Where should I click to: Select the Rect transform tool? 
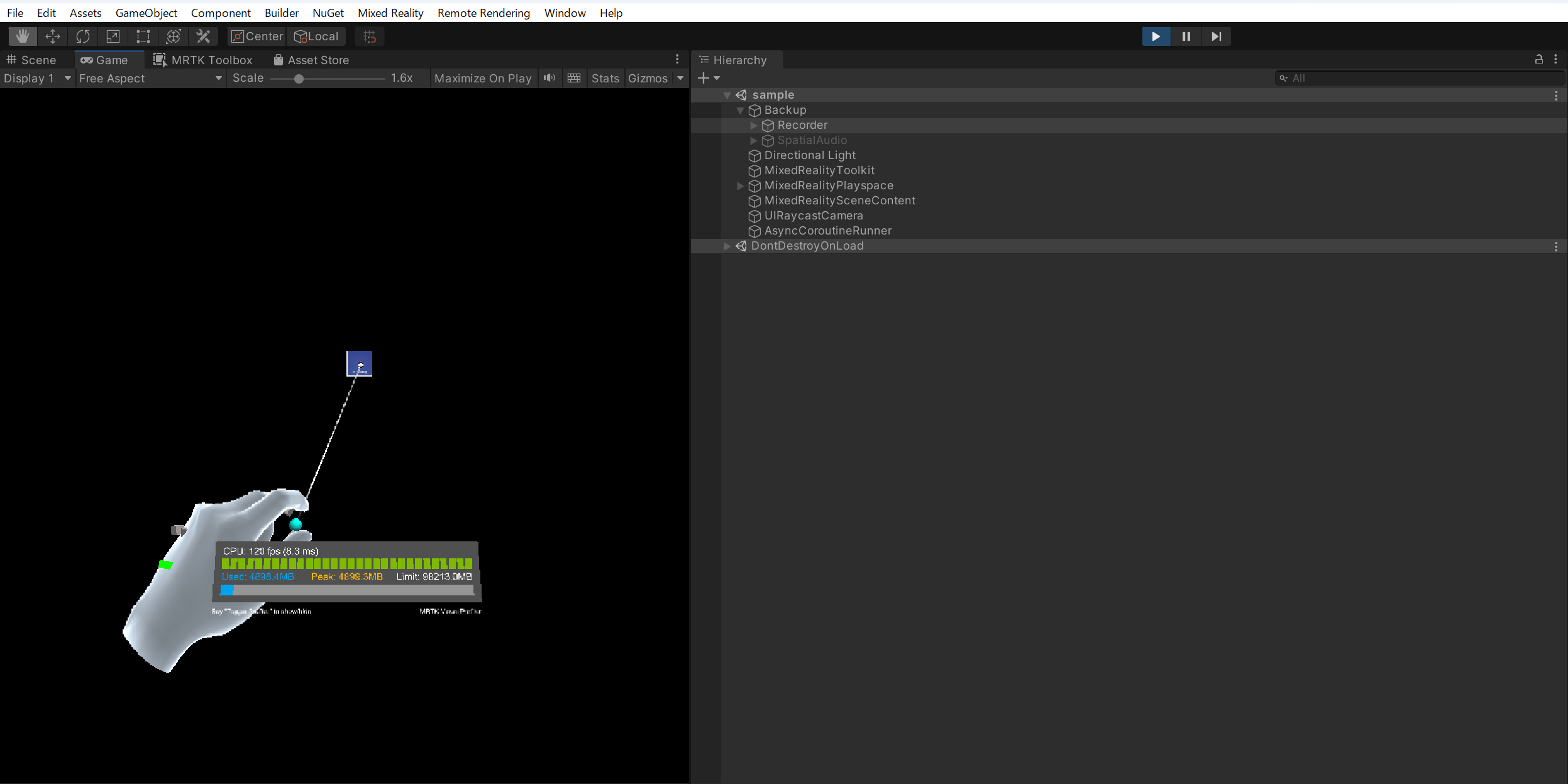pyautogui.click(x=143, y=36)
